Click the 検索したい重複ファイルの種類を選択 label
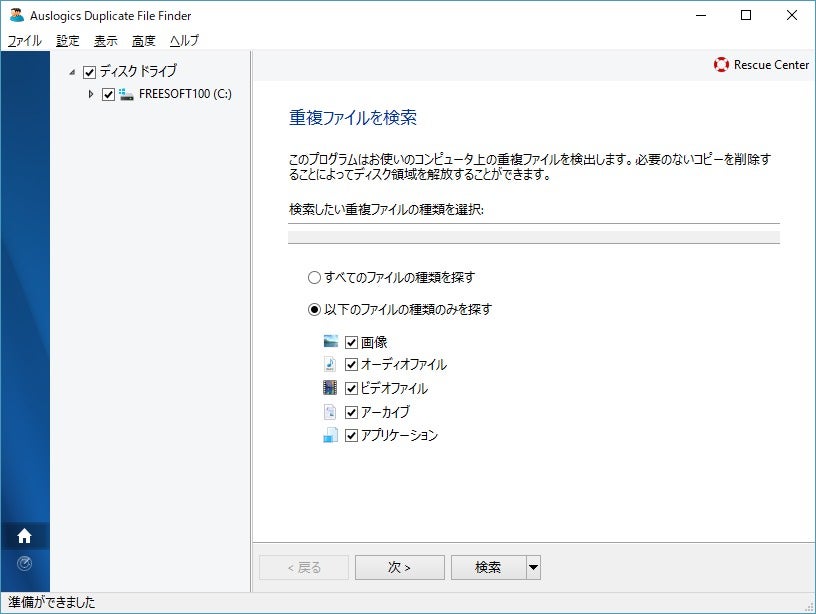Image resolution: width=816 pixels, height=614 pixels. click(386, 209)
